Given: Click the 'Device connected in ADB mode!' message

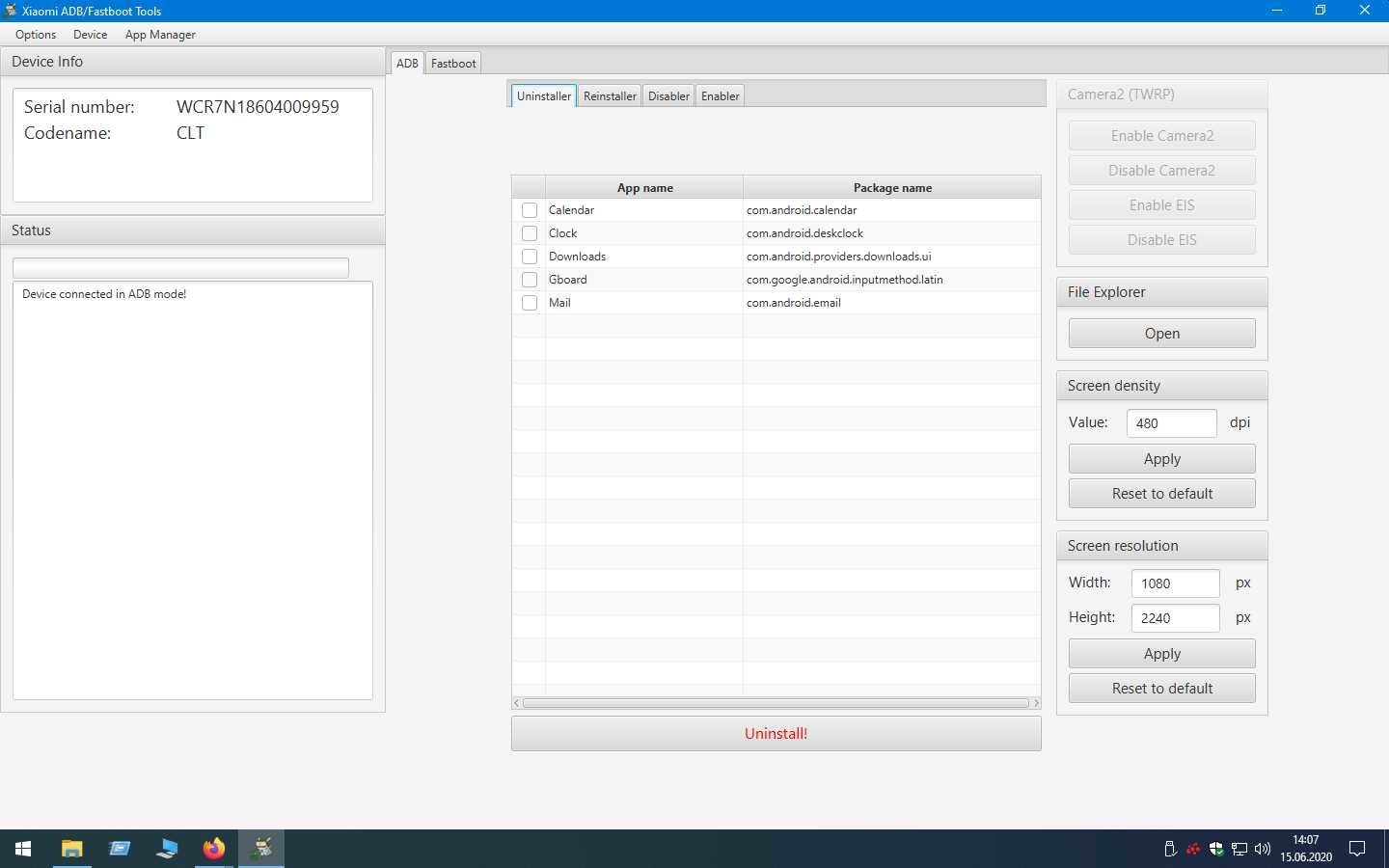Looking at the screenshot, I should (104, 294).
